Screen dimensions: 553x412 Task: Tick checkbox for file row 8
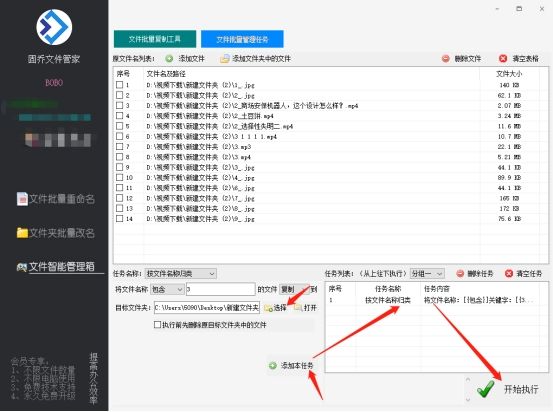[x=120, y=157]
